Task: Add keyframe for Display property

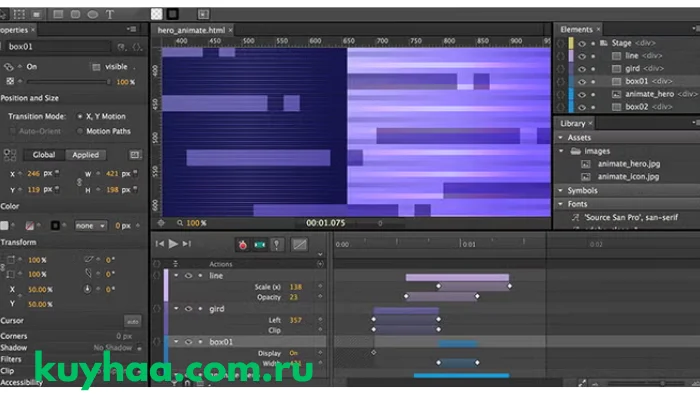Action: click(321, 353)
